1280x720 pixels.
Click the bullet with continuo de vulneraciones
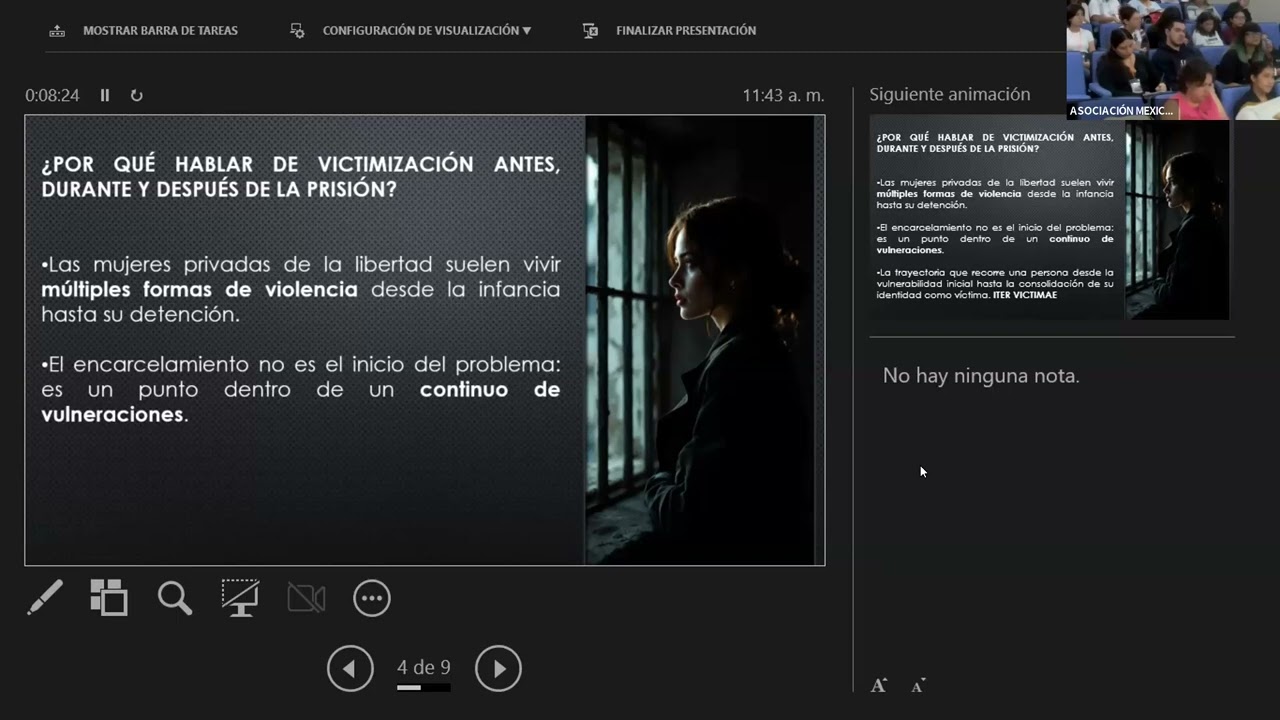tap(300, 389)
